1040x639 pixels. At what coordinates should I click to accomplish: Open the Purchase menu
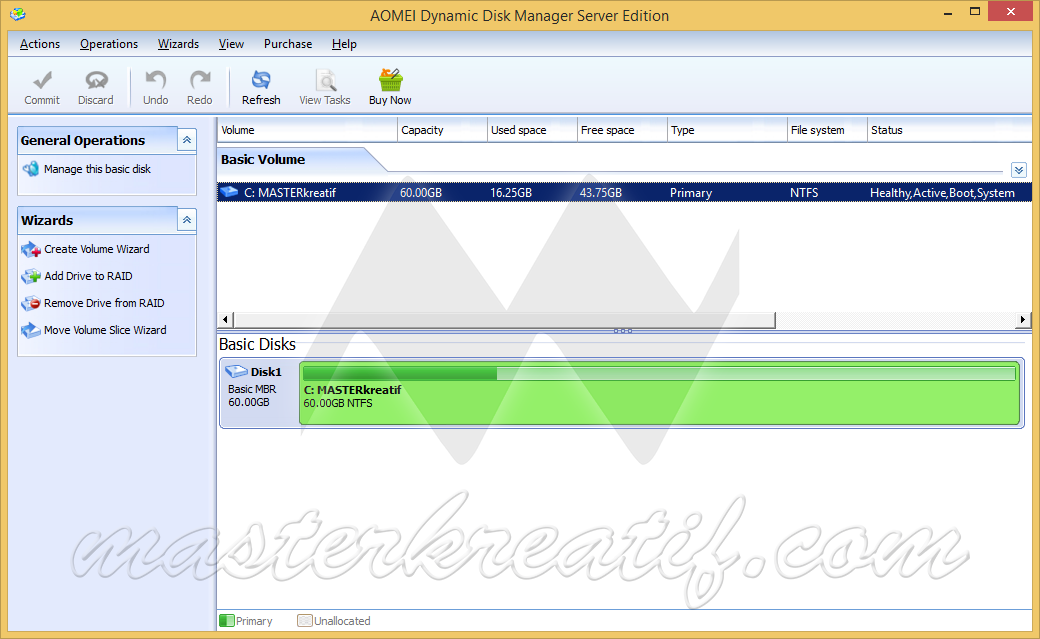click(x=288, y=44)
